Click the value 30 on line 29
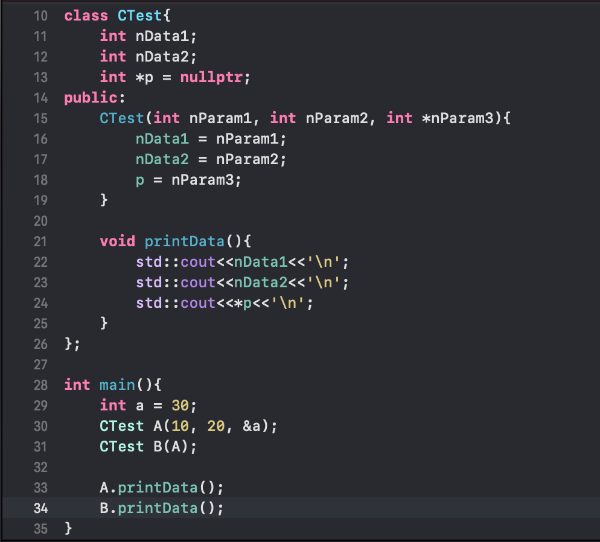This screenshot has height=542, width=600. pos(180,406)
